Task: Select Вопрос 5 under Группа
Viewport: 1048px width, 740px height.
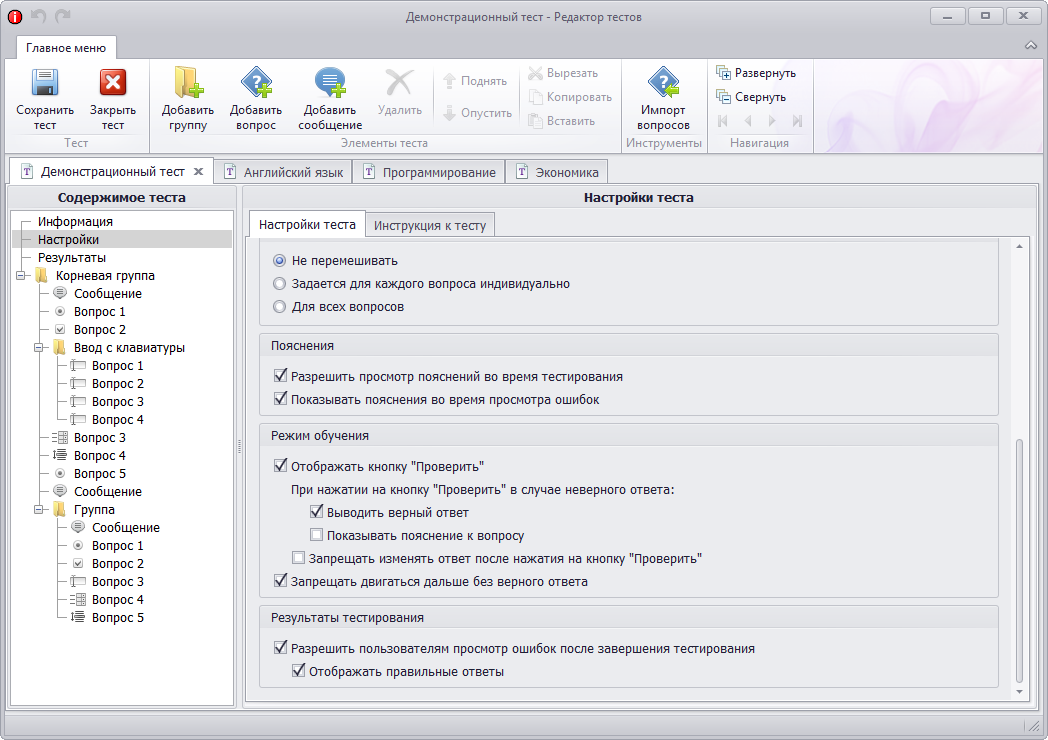Action: pos(118,618)
